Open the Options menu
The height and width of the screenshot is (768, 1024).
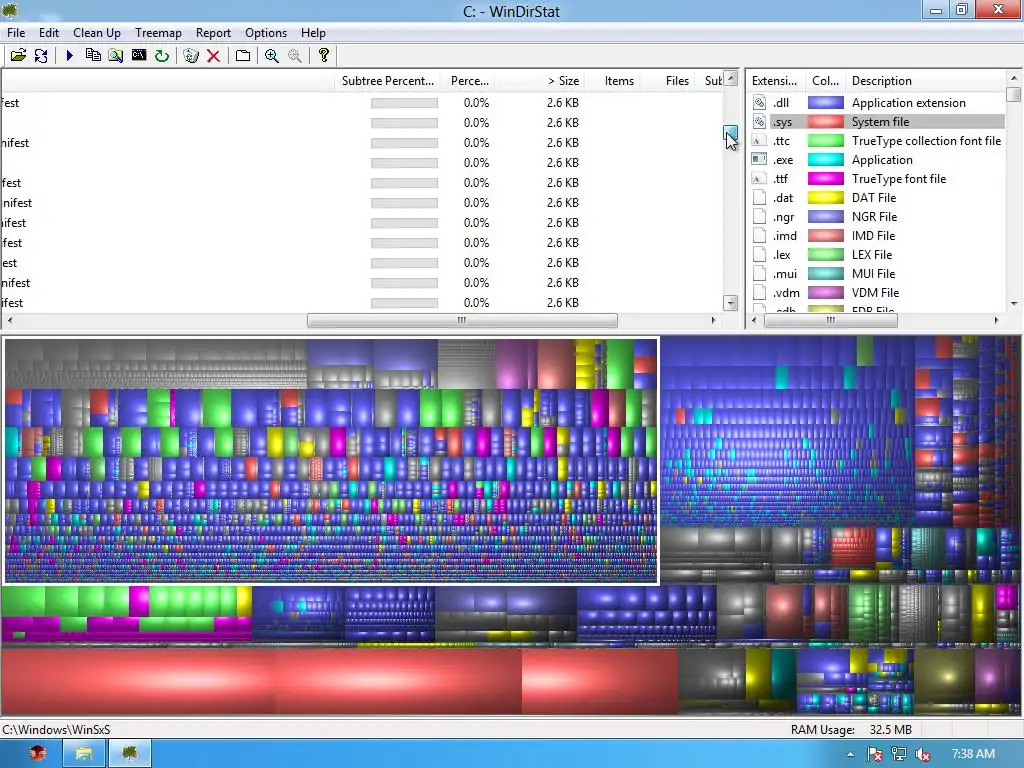coord(266,33)
